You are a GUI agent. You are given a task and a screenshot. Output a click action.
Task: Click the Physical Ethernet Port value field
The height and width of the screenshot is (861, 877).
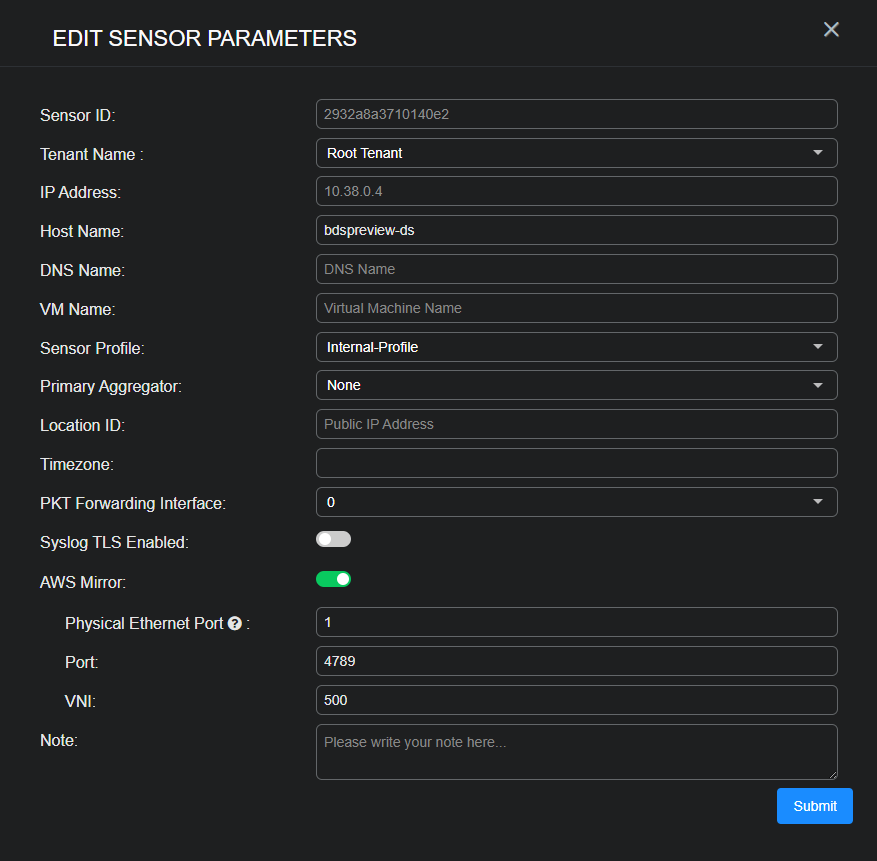(x=576, y=621)
